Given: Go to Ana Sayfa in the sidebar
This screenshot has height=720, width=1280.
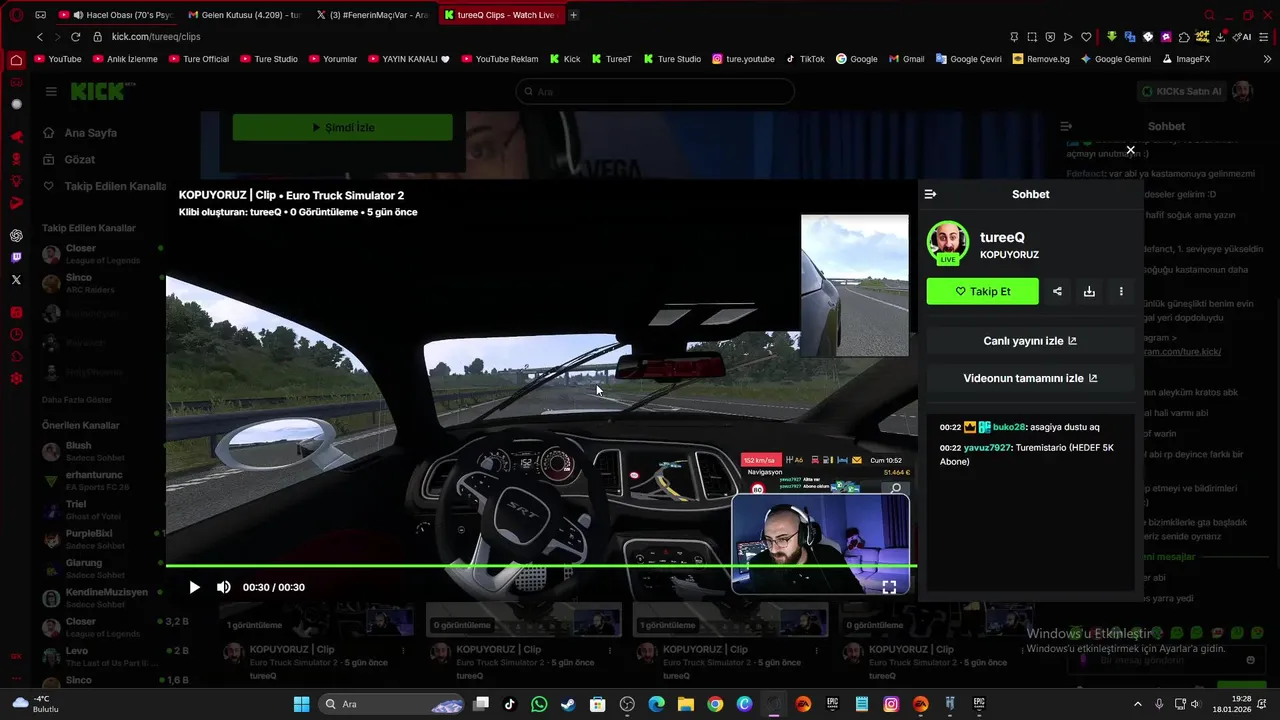Looking at the screenshot, I should click(91, 133).
